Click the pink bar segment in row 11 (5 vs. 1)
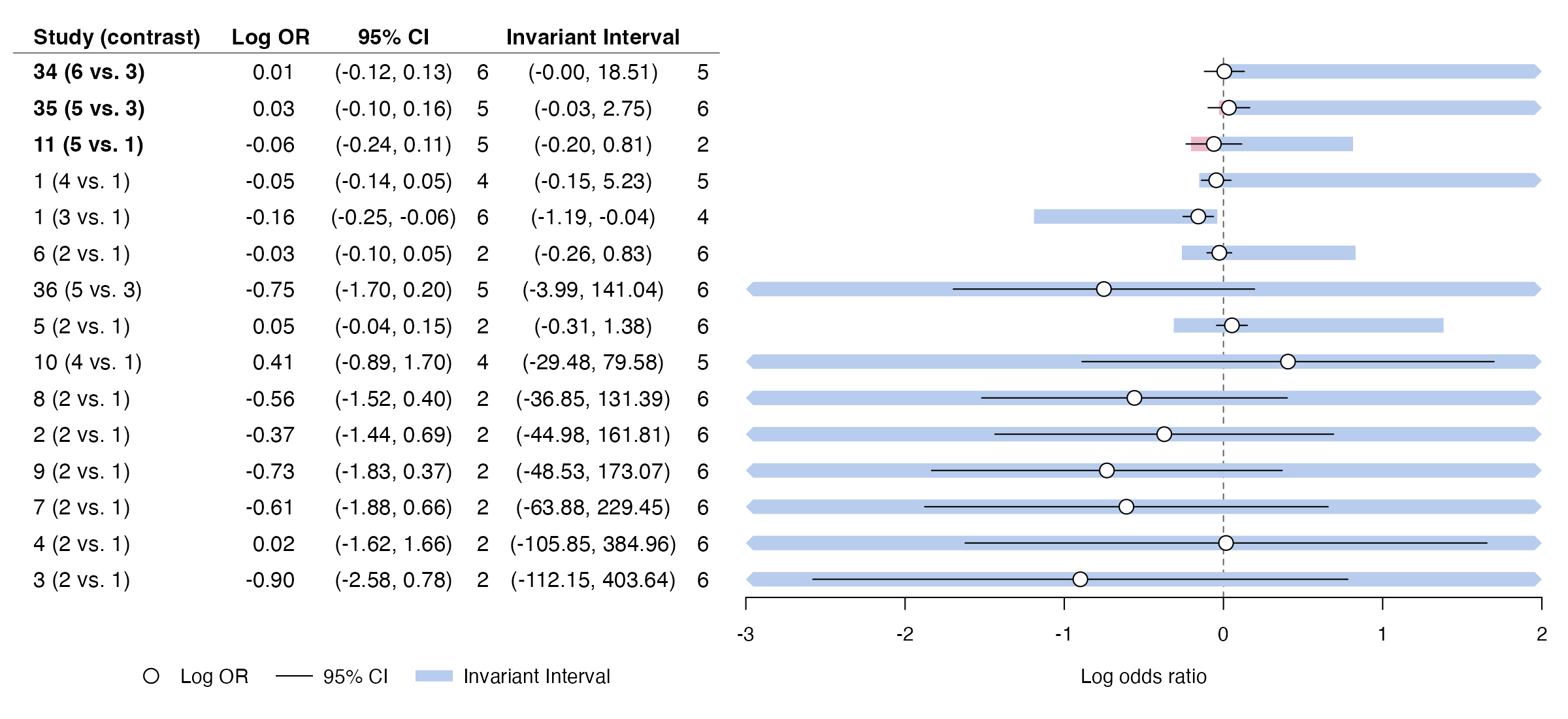 (x=1198, y=144)
